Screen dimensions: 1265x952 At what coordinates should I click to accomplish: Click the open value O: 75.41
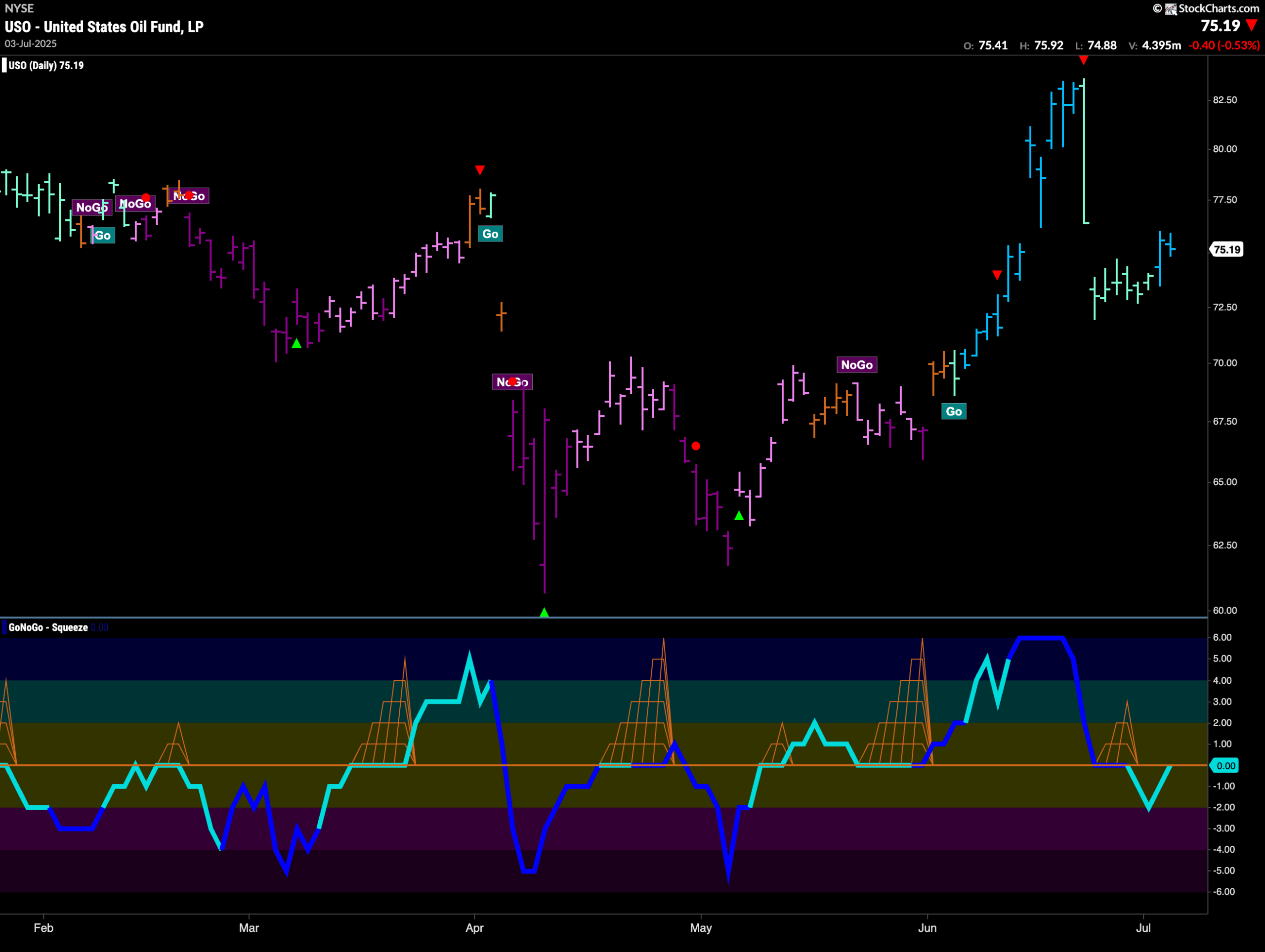985,45
